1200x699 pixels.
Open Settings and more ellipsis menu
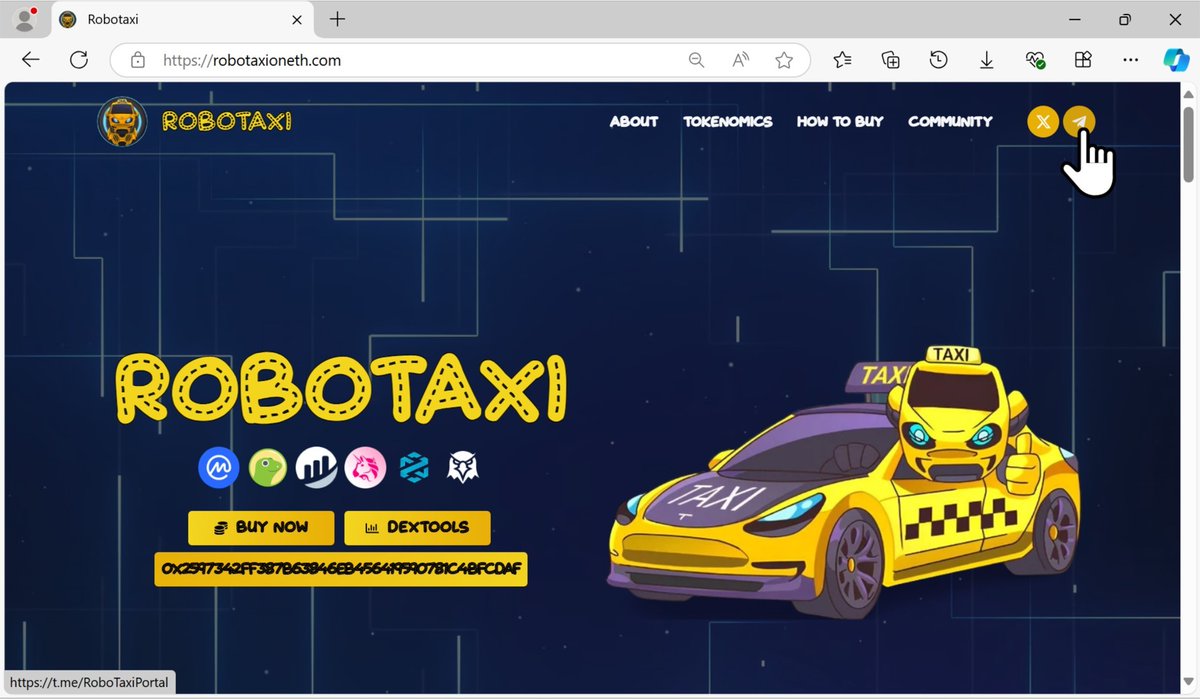1130,60
